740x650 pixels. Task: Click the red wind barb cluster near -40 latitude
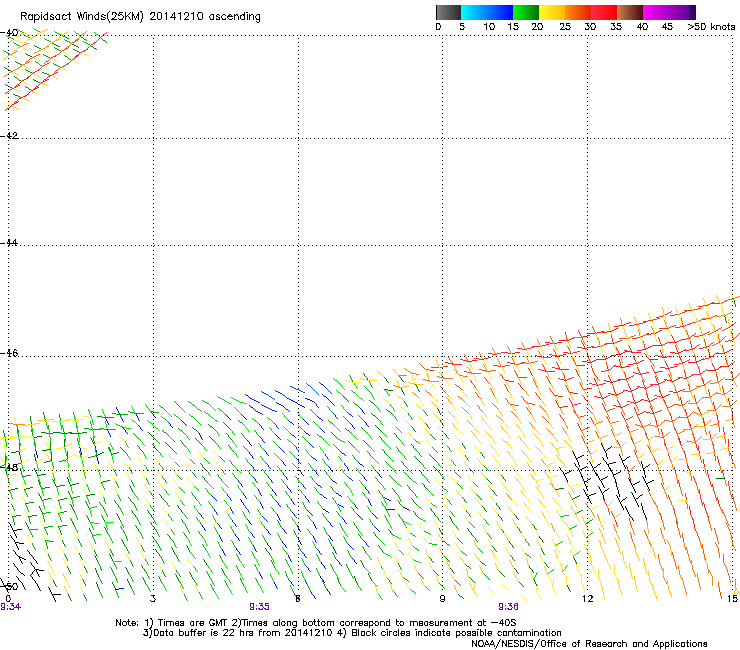coord(54,70)
